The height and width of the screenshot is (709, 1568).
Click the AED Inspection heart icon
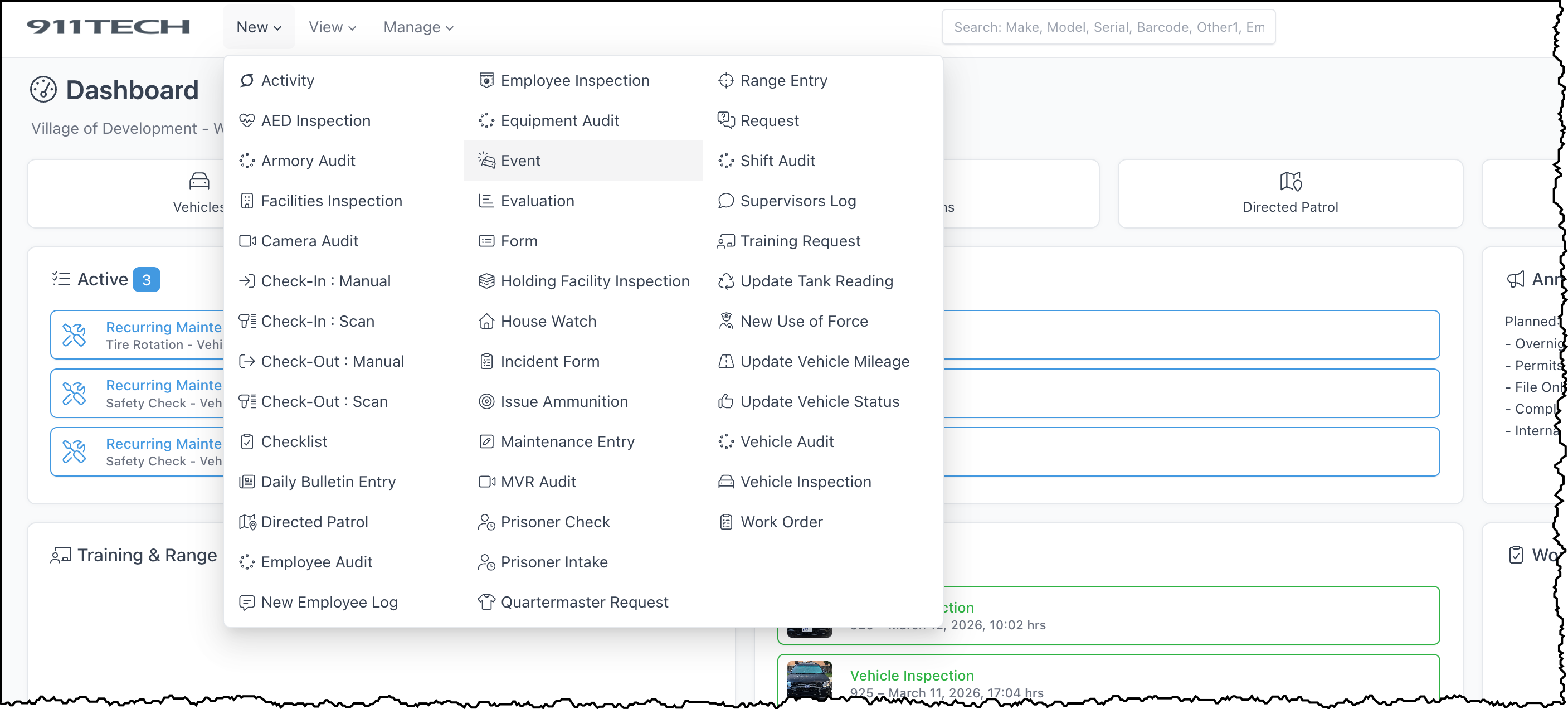point(246,120)
